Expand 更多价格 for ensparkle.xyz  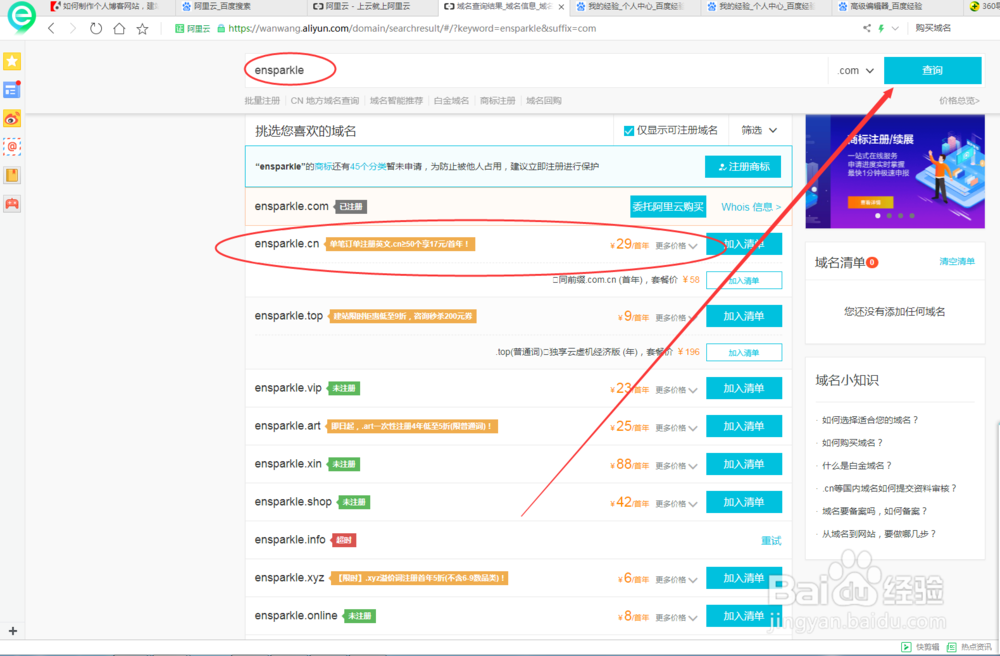(x=676, y=580)
